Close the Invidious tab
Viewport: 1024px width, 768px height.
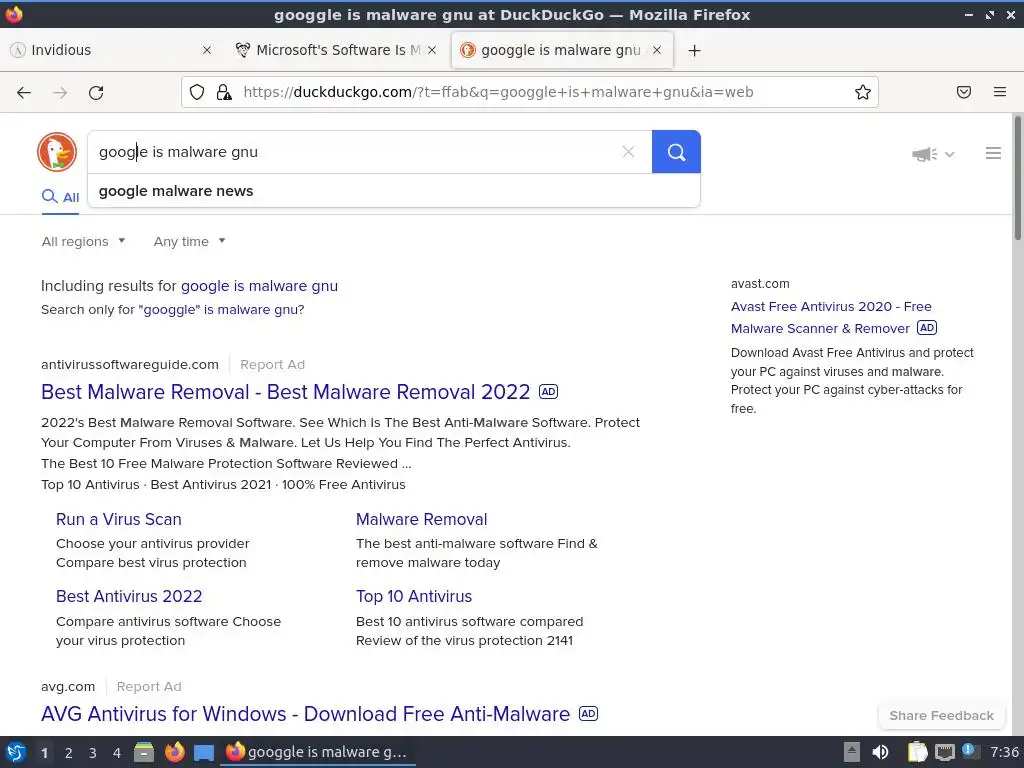click(x=207, y=50)
